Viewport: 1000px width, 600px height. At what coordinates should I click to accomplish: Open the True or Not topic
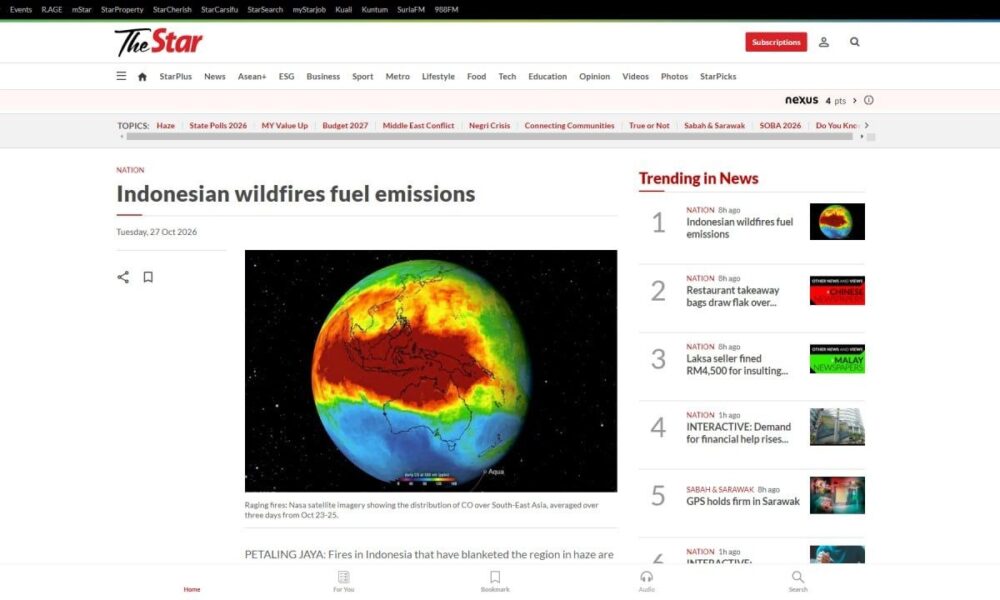coord(649,126)
